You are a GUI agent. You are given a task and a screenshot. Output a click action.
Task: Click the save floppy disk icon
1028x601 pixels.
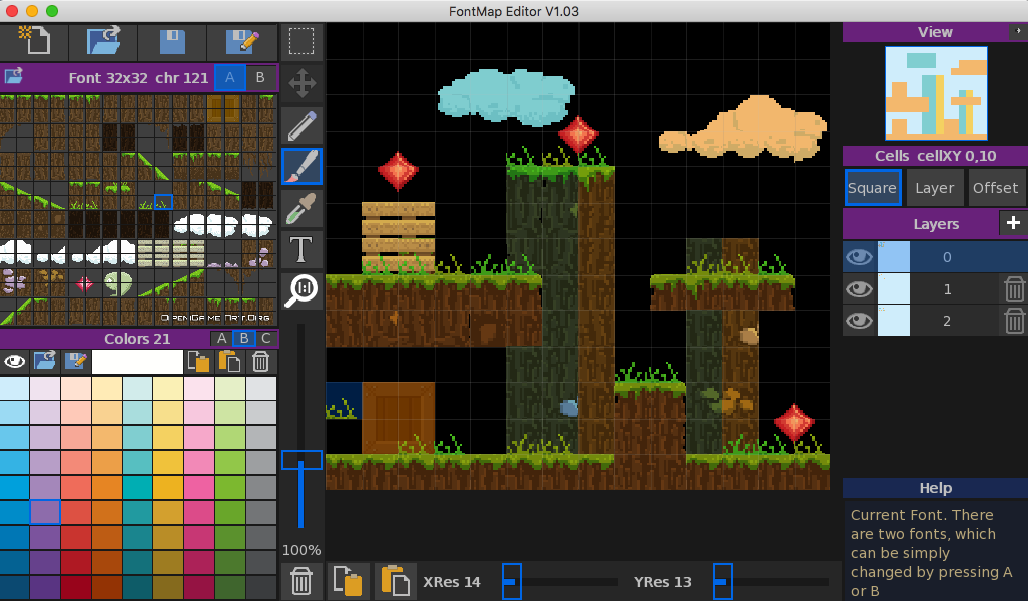click(172, 42)
